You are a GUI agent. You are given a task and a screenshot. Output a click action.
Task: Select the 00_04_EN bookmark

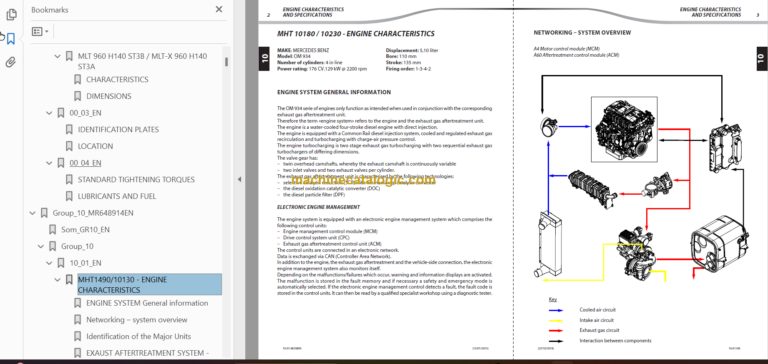click(85, 163)
